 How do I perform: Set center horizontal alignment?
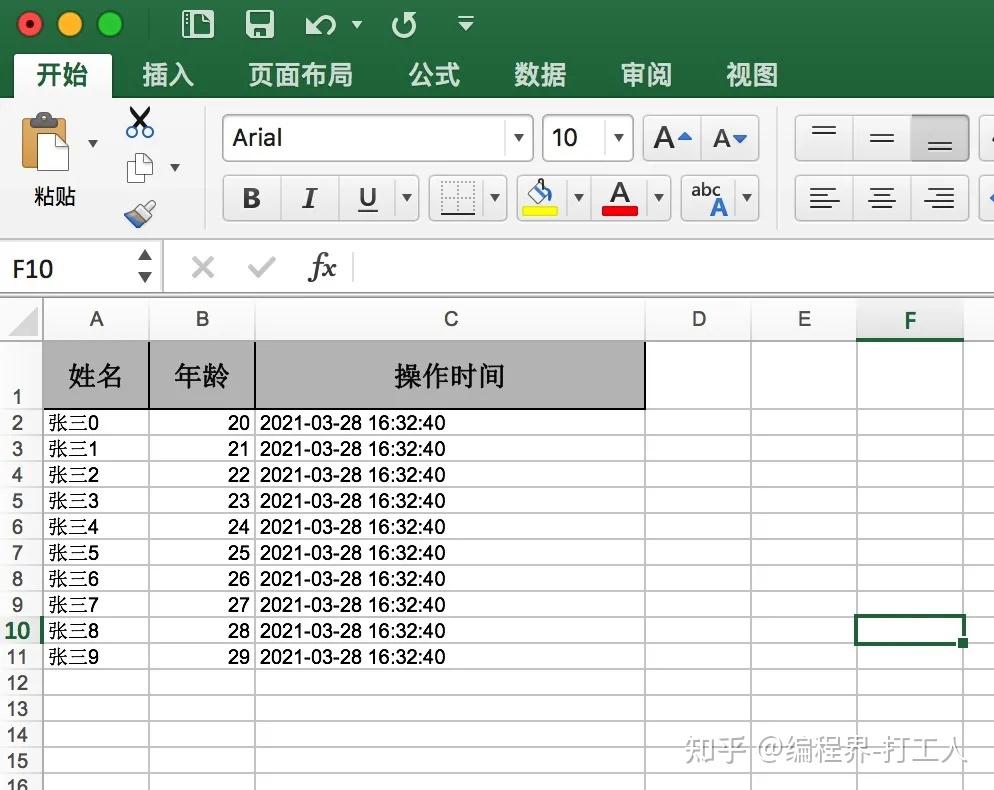tap(881, 198)
